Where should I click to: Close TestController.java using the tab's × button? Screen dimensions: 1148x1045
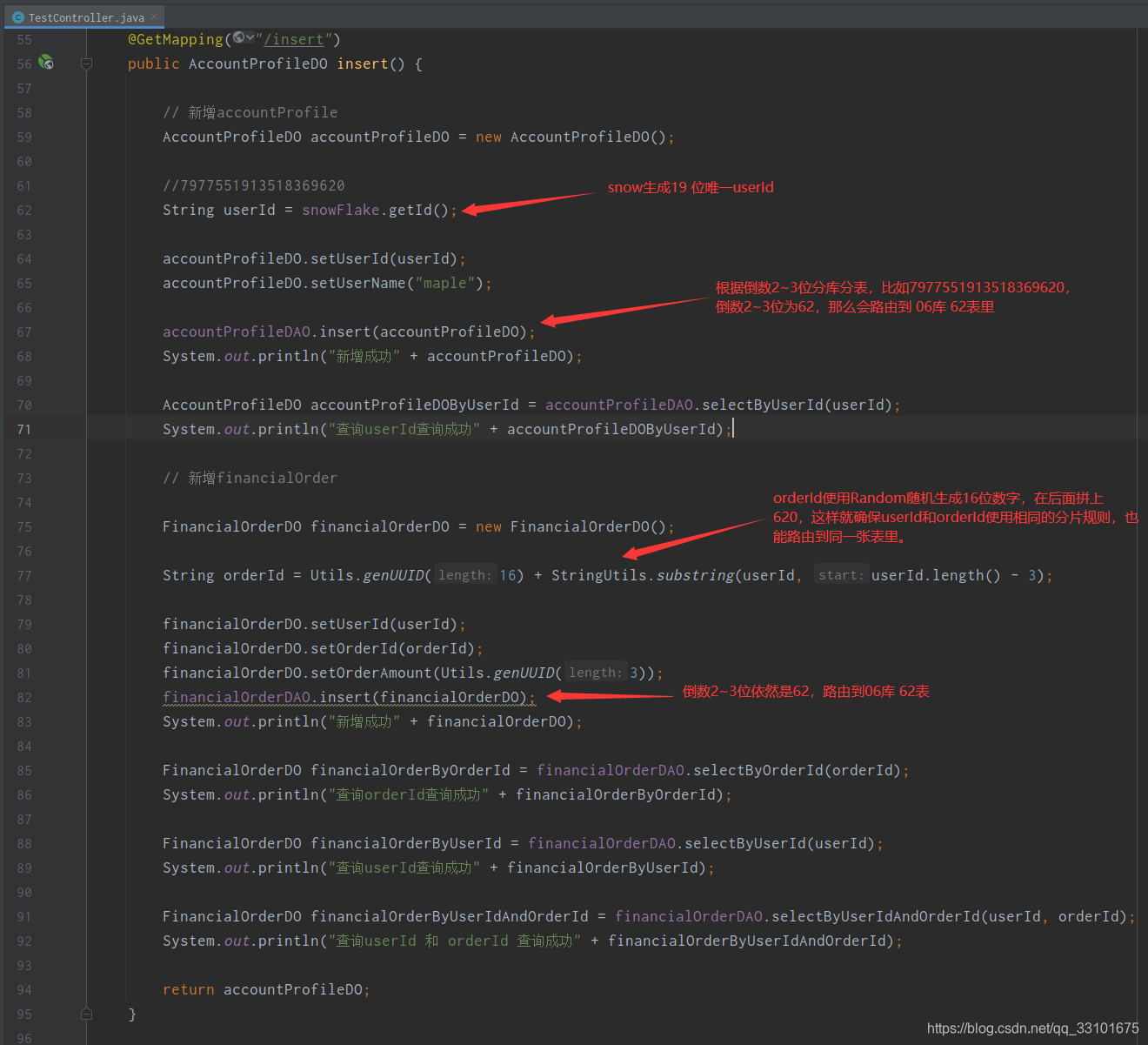point(153,17)
